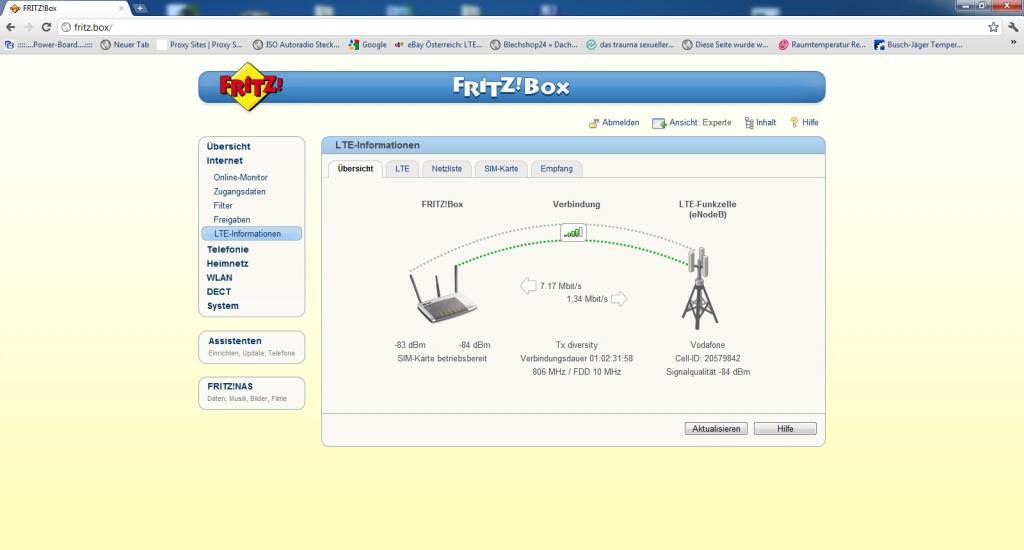Click the Verbindungsdauer 01:02:31:58 text
Image resolution: width=1024 pixels, height=550 pixels.
pyautogui.click(x=577, y=359)
